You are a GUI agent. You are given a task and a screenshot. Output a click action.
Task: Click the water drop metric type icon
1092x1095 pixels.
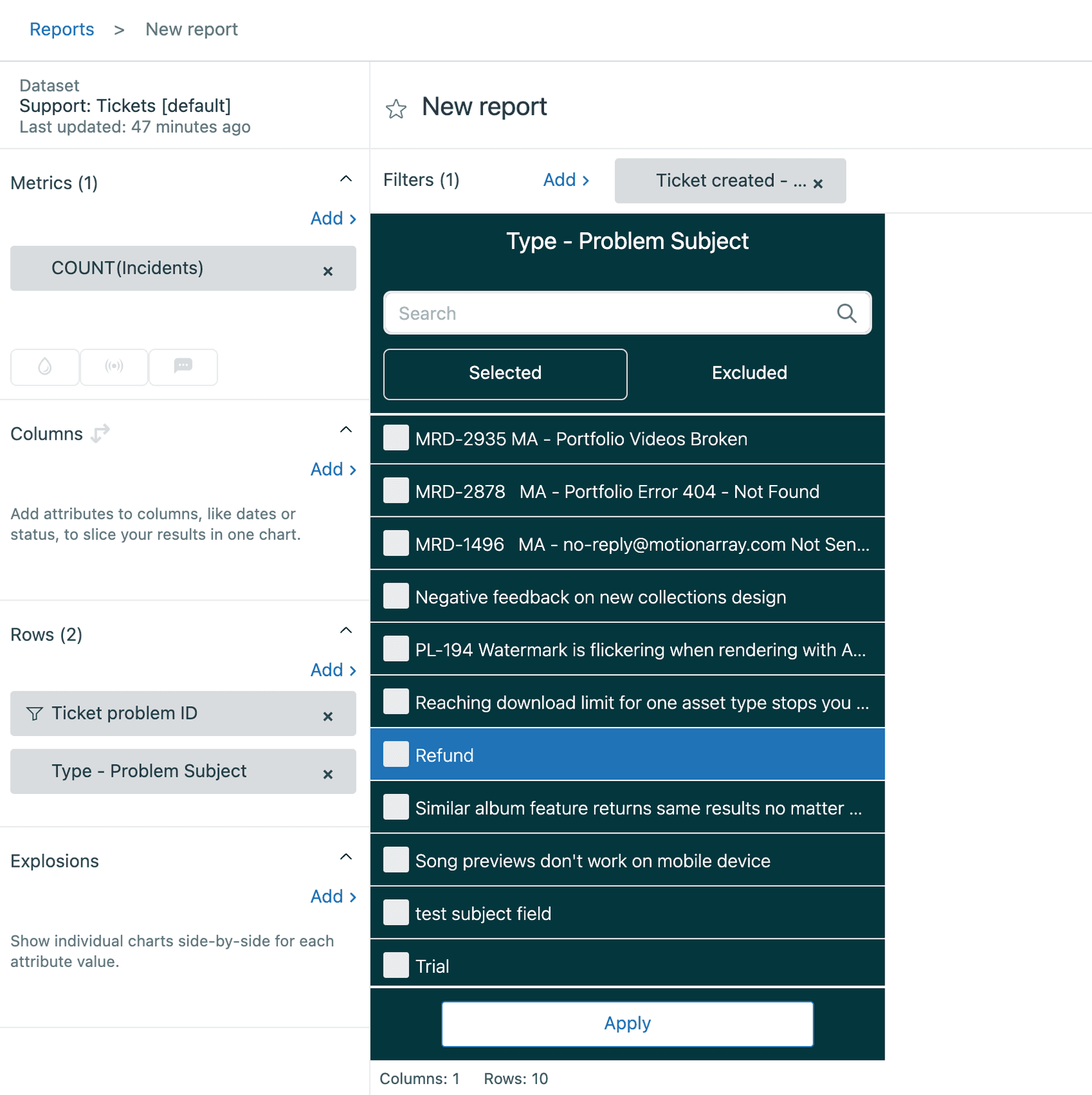(44, 367)
